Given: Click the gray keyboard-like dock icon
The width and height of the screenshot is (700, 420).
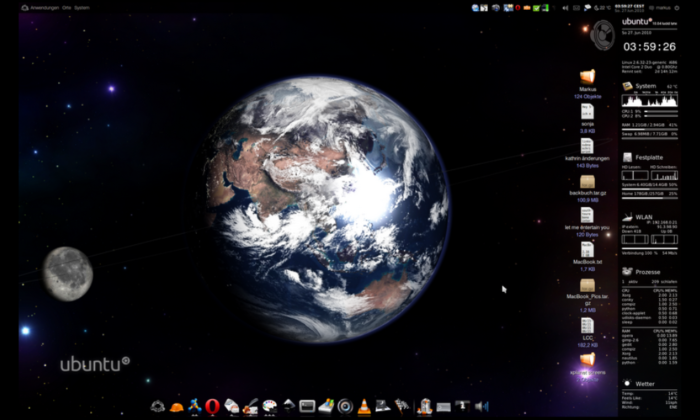Looking at the screenshot, I should tap(443, 407).
